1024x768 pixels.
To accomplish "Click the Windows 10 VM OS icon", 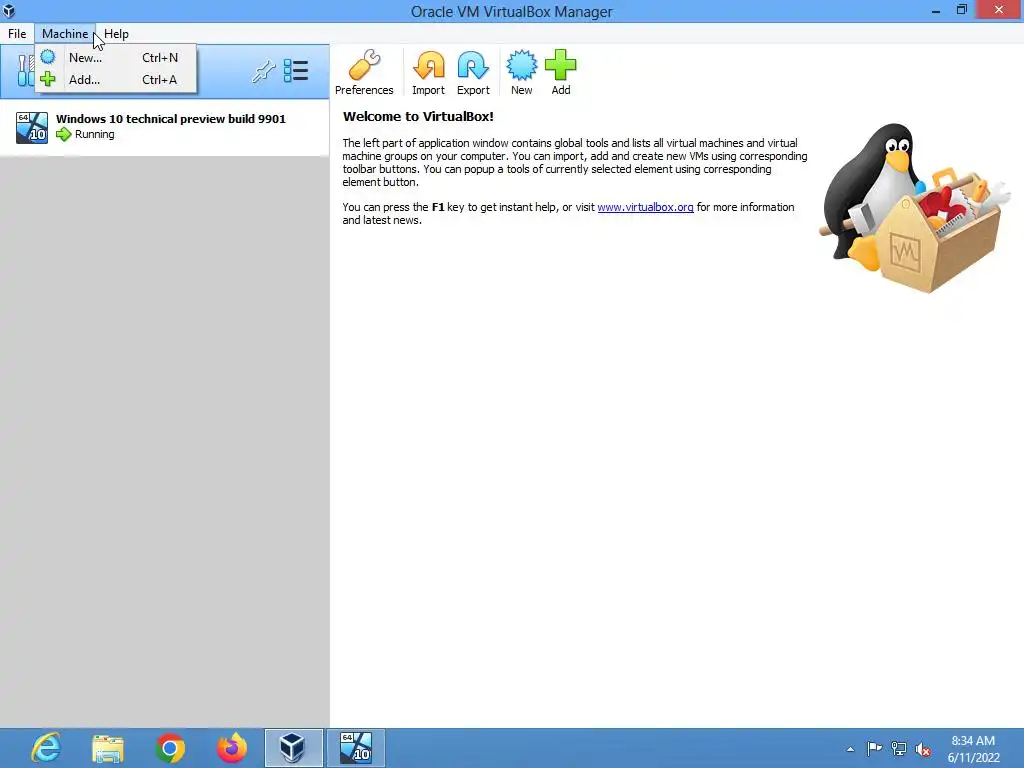I will point(32,127).
